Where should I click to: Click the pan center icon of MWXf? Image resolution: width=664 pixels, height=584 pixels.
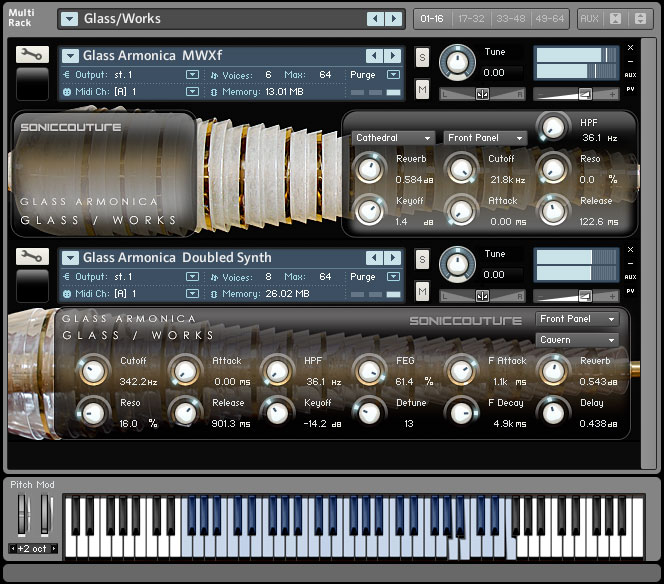click(x=482, y=94)
